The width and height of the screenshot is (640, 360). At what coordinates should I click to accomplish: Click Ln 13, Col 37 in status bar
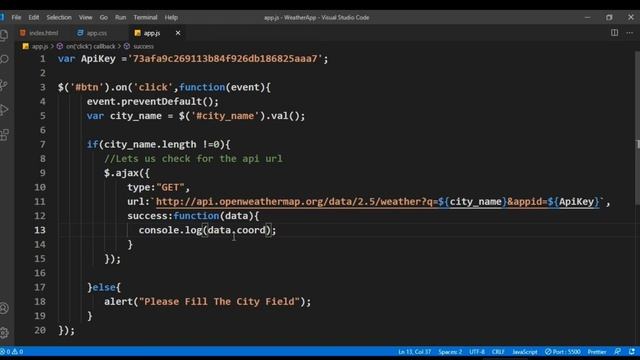(414, 351)
